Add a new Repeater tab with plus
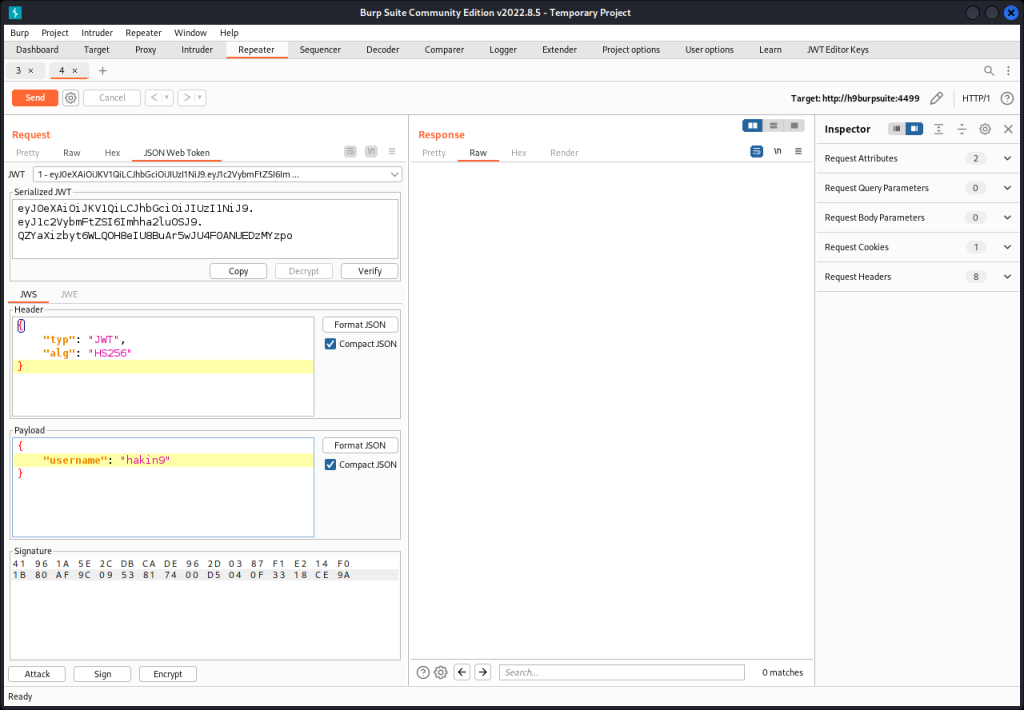 coord(103,71)
